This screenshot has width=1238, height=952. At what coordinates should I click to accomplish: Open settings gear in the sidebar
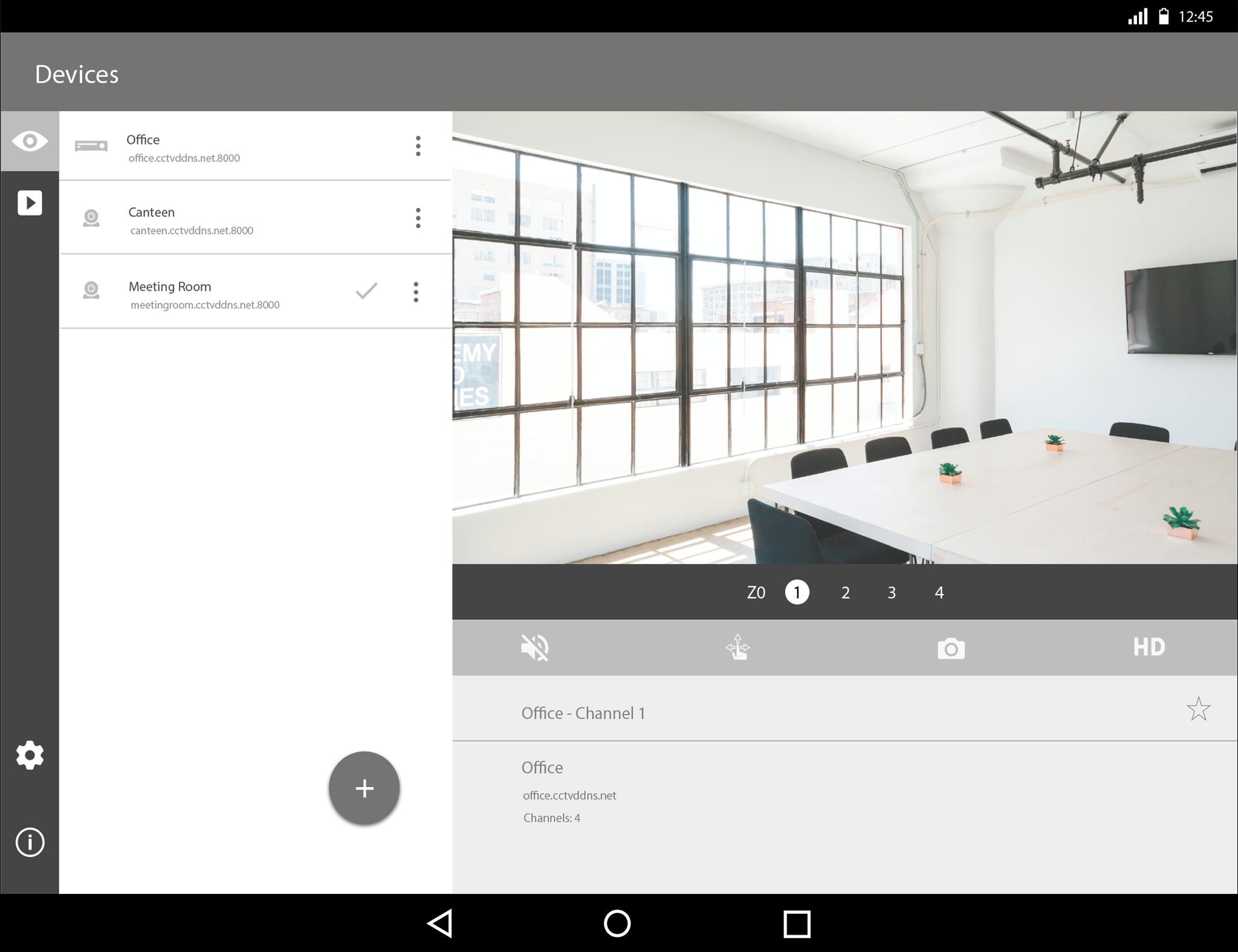[x=30, y=756]
